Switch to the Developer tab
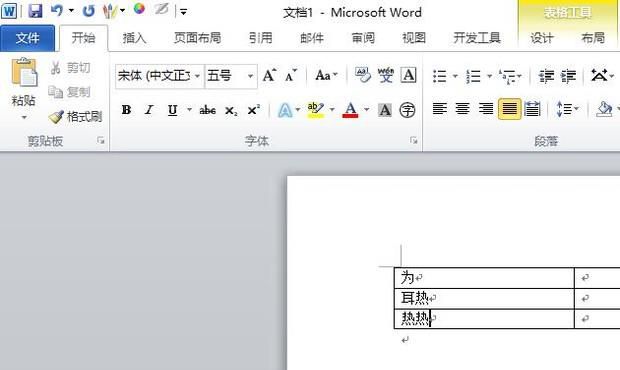This screenshot has height=370, width=620. [x=477, y=38]
